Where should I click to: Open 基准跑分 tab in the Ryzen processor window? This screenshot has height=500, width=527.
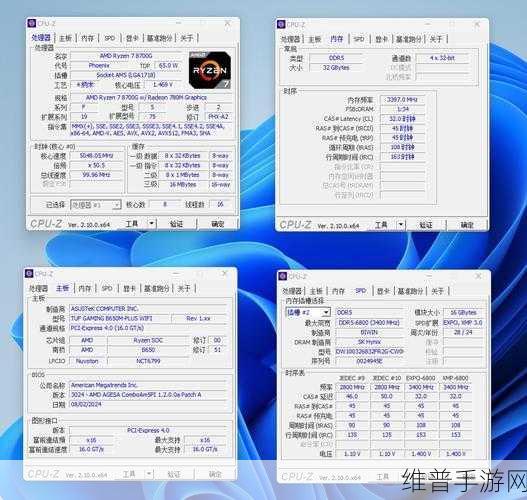(159, 38)
